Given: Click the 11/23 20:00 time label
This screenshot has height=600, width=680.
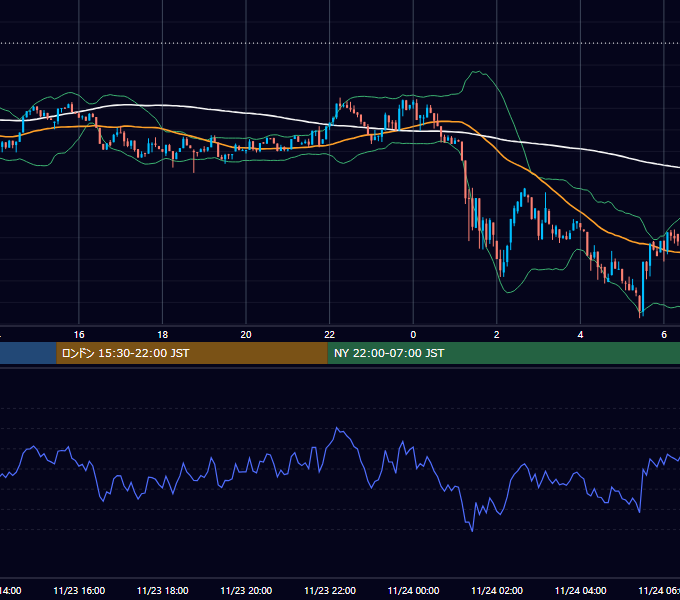Looking at the screenshot, I should tap(246, 590).
